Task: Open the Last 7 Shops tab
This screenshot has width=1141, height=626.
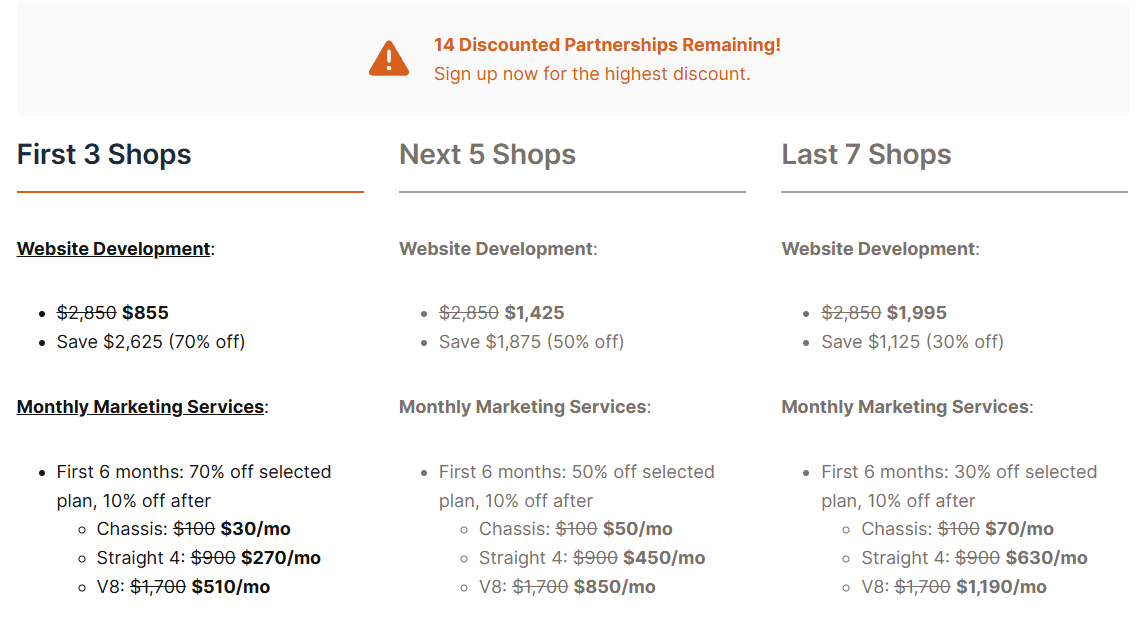Action: pyautogui.click(x=866, y=155)
